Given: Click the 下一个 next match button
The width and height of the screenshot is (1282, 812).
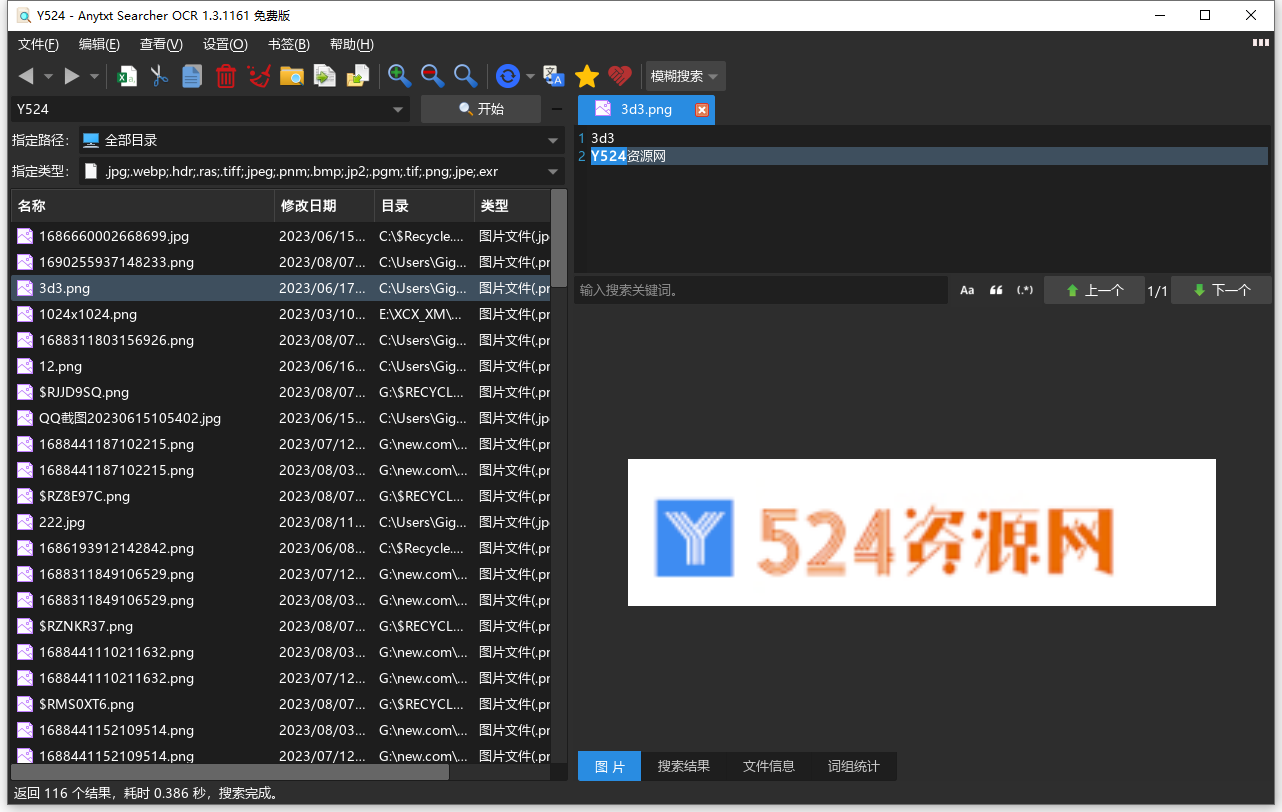Looking at the screenshot, I should tap(1221, 290).
